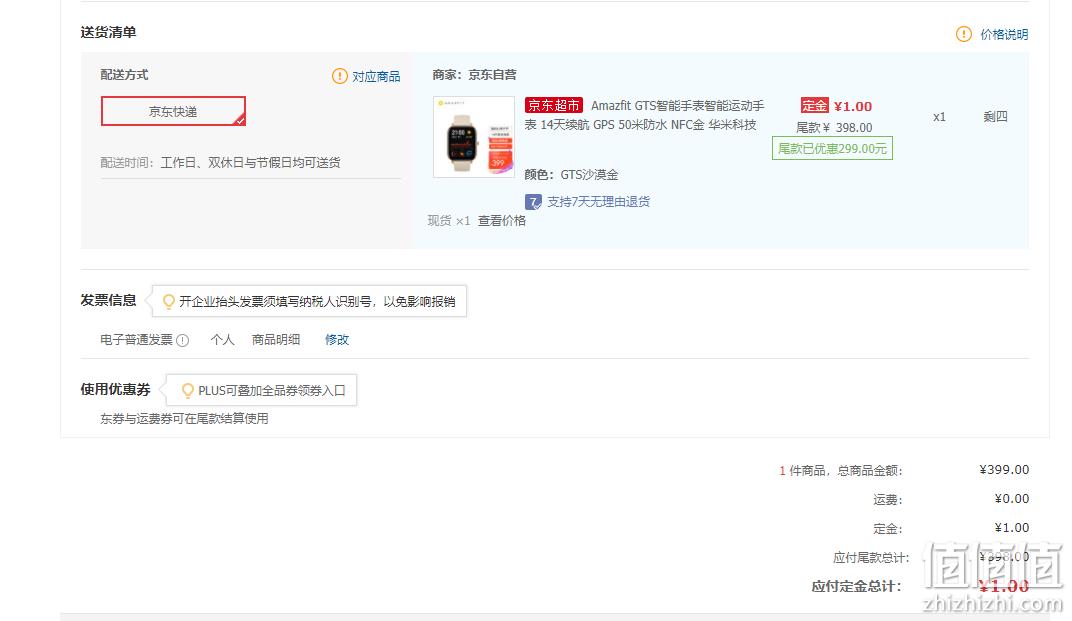The width and height of the screenshot is (1072, 621).
Task: Click the 定金 ¥1.00 price
Action: pyautogui.click(x=853, y=106)
